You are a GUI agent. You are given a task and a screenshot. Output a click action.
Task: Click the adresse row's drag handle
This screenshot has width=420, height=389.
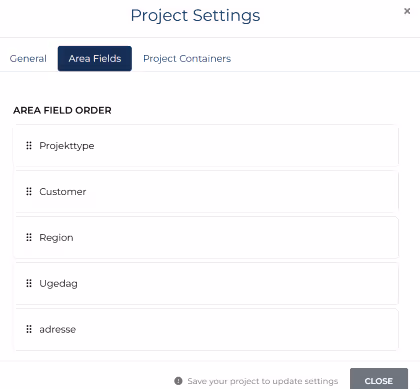click(29, 329)
